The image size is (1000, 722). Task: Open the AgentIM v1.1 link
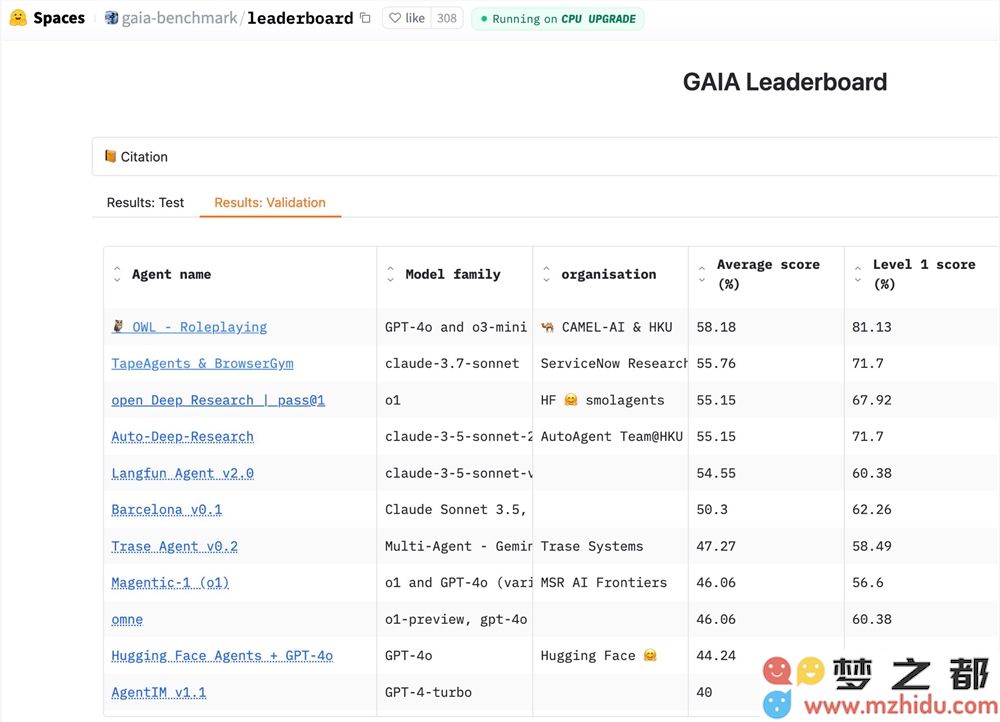[159, 693]
